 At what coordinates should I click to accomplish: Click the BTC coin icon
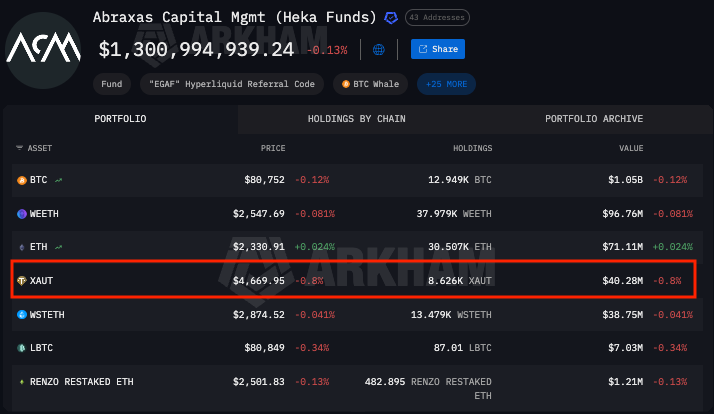click(21, 180)
